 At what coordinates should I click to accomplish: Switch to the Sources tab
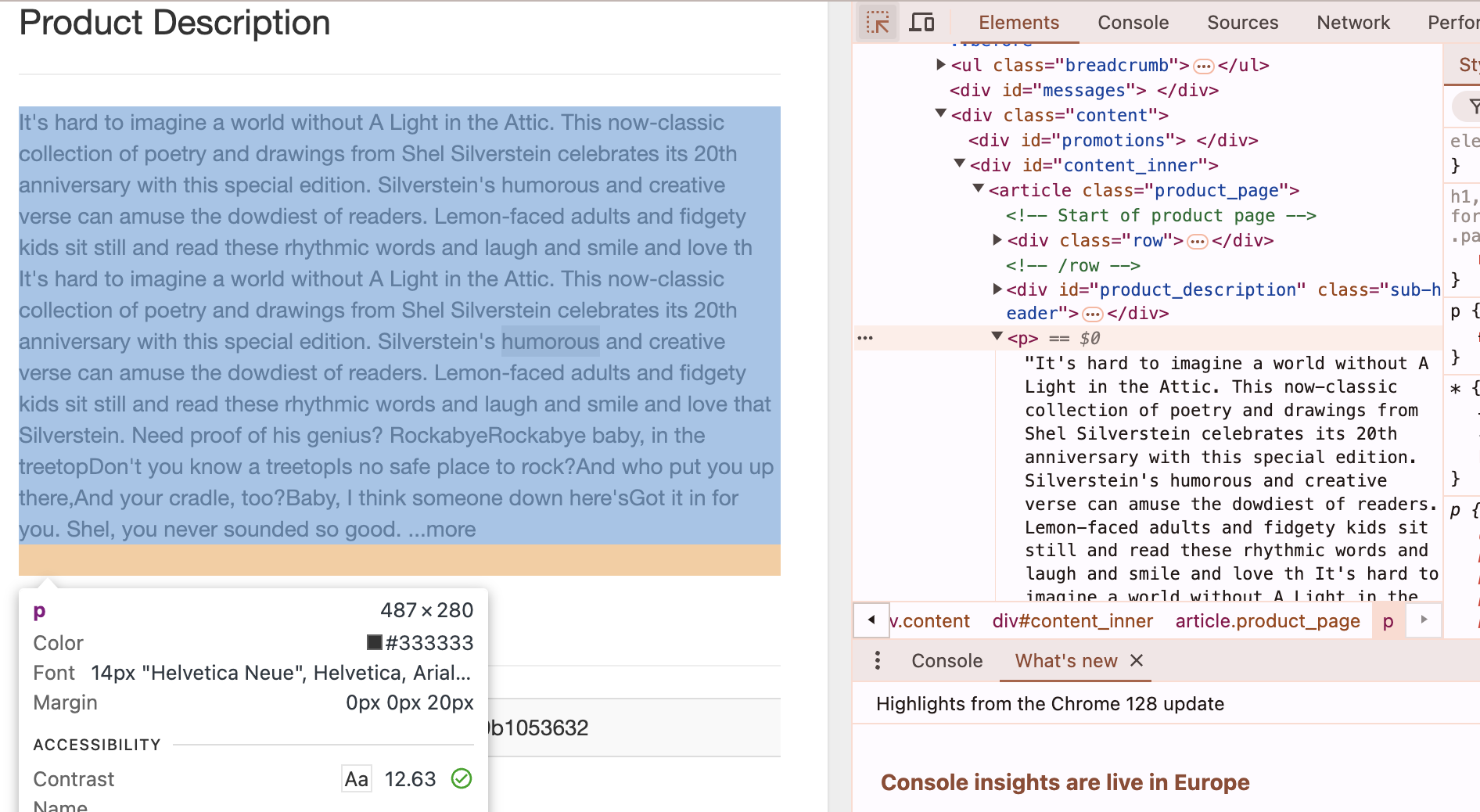tap(1242, 23)
